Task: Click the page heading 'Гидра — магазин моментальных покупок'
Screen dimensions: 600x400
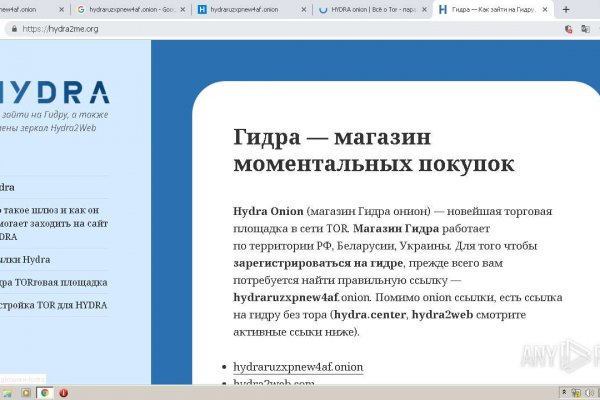Action: (x=373, y=149)
